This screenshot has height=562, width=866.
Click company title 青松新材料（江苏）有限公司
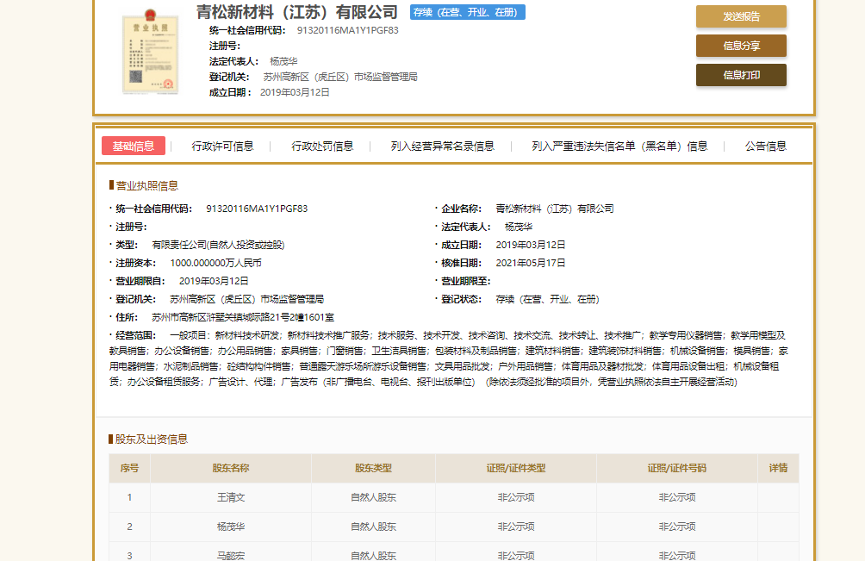pyautogui.click(x=297, y=12)
